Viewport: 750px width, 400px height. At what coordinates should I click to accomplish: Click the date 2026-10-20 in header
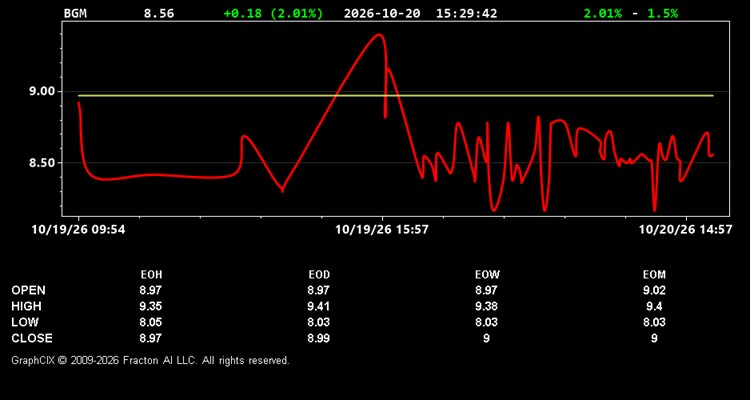[382, 13]
